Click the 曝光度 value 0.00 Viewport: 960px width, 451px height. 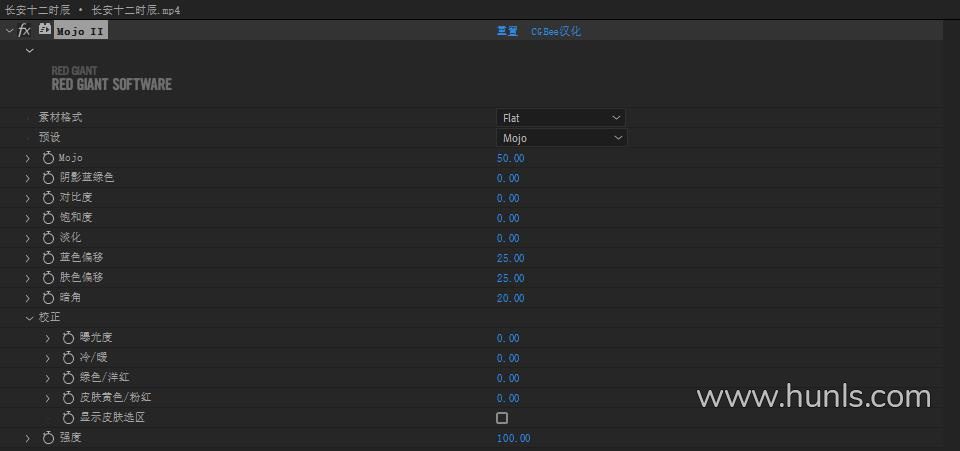[508, 338]
